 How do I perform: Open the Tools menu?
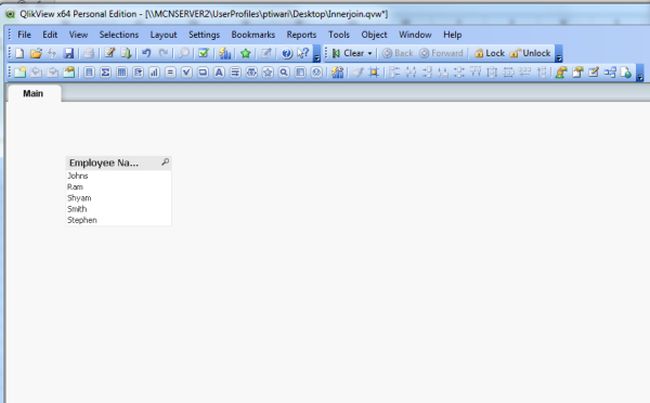coord(339,35)
